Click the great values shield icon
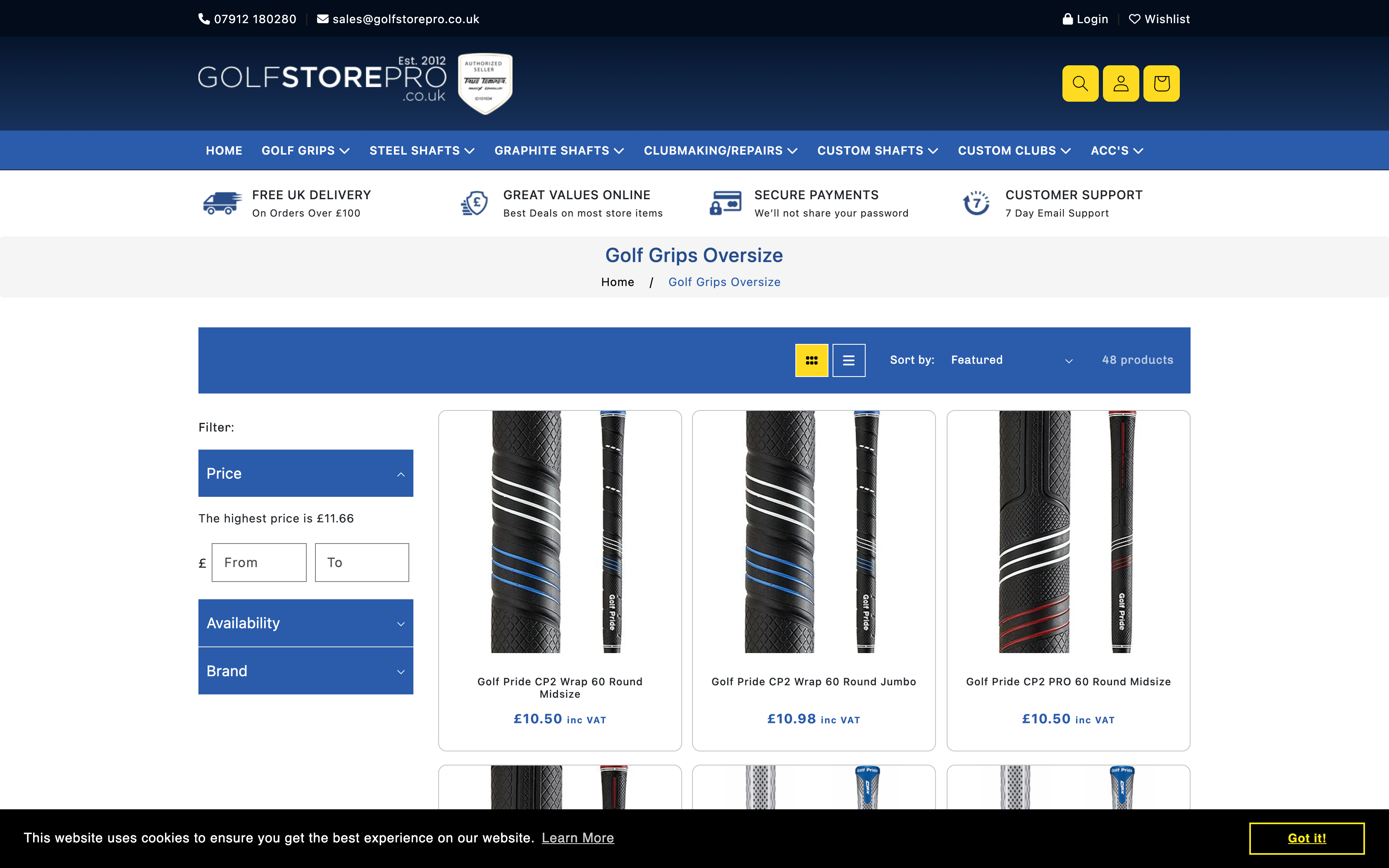The image size is (1389, 868). pos(474,203)
